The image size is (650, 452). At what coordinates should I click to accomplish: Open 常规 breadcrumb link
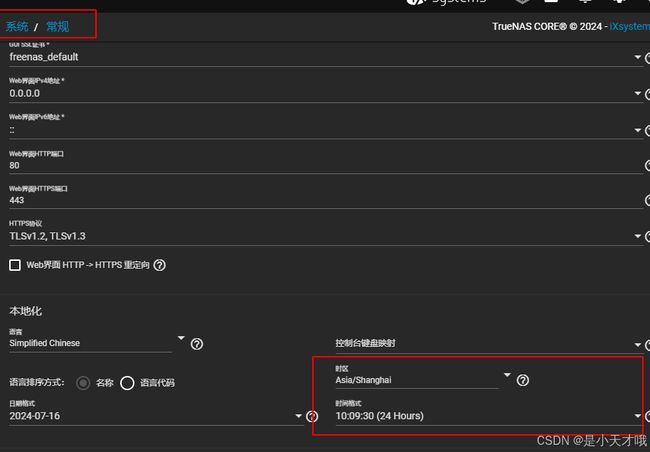tap(58, 27)
